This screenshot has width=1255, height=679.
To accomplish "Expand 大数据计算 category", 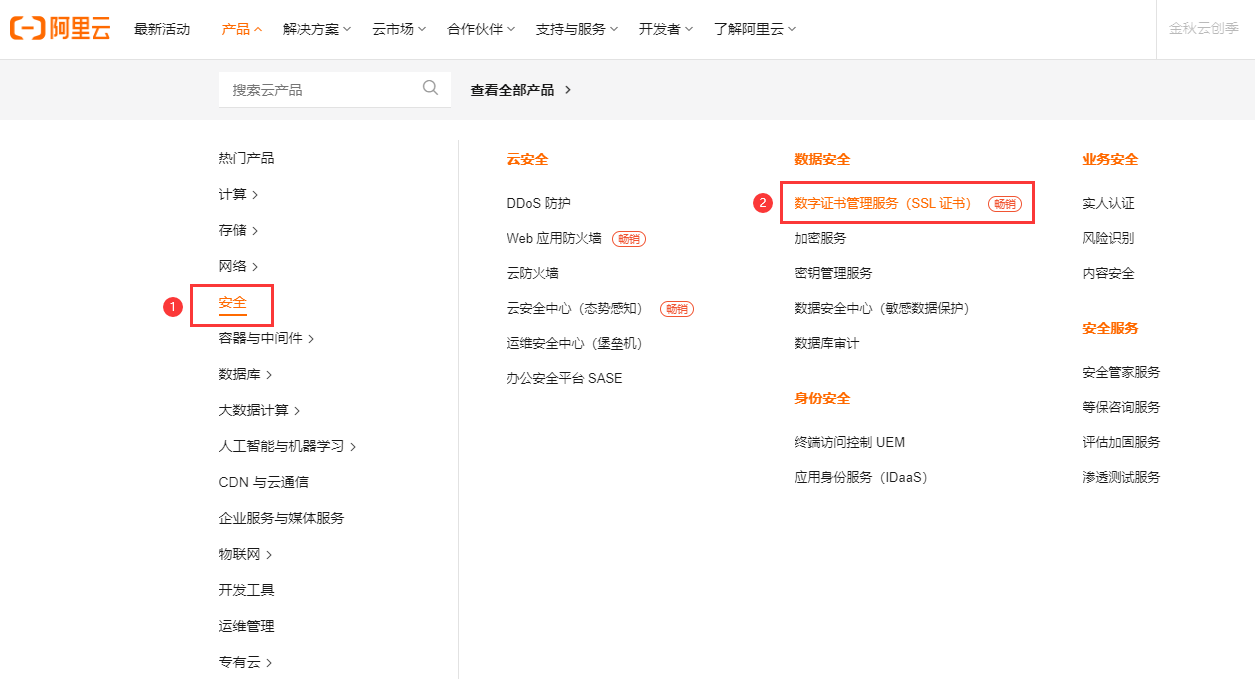I will coord(259,410).
